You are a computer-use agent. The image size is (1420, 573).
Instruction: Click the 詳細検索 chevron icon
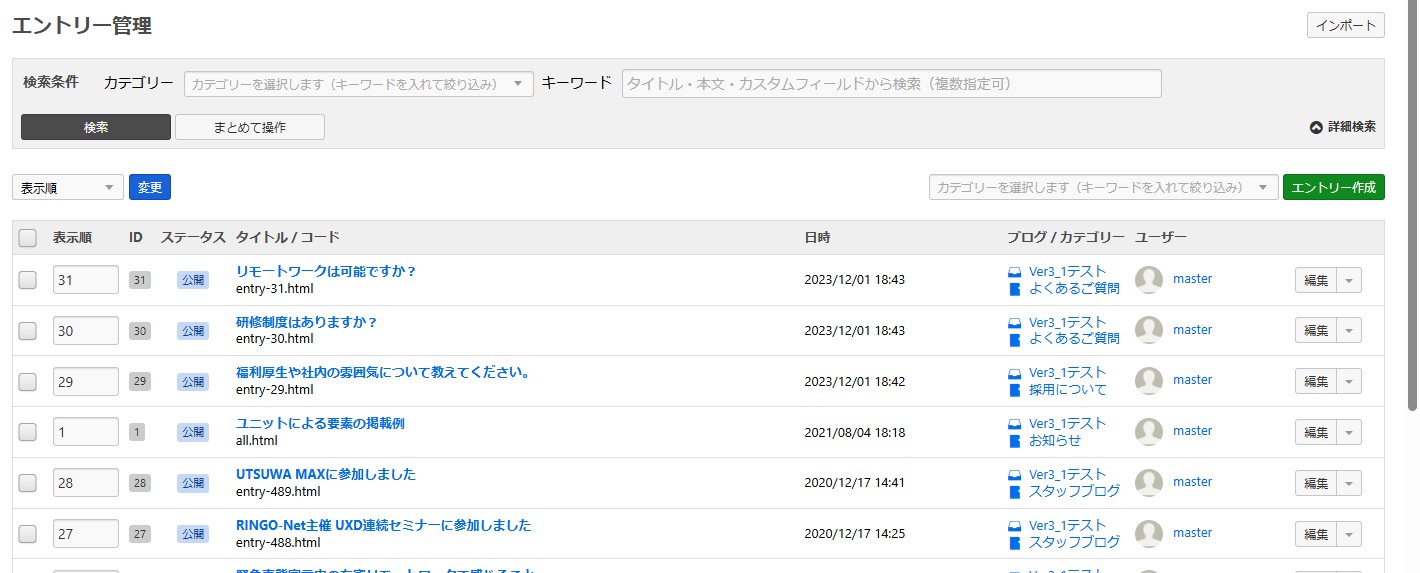tap(1316, 127)
